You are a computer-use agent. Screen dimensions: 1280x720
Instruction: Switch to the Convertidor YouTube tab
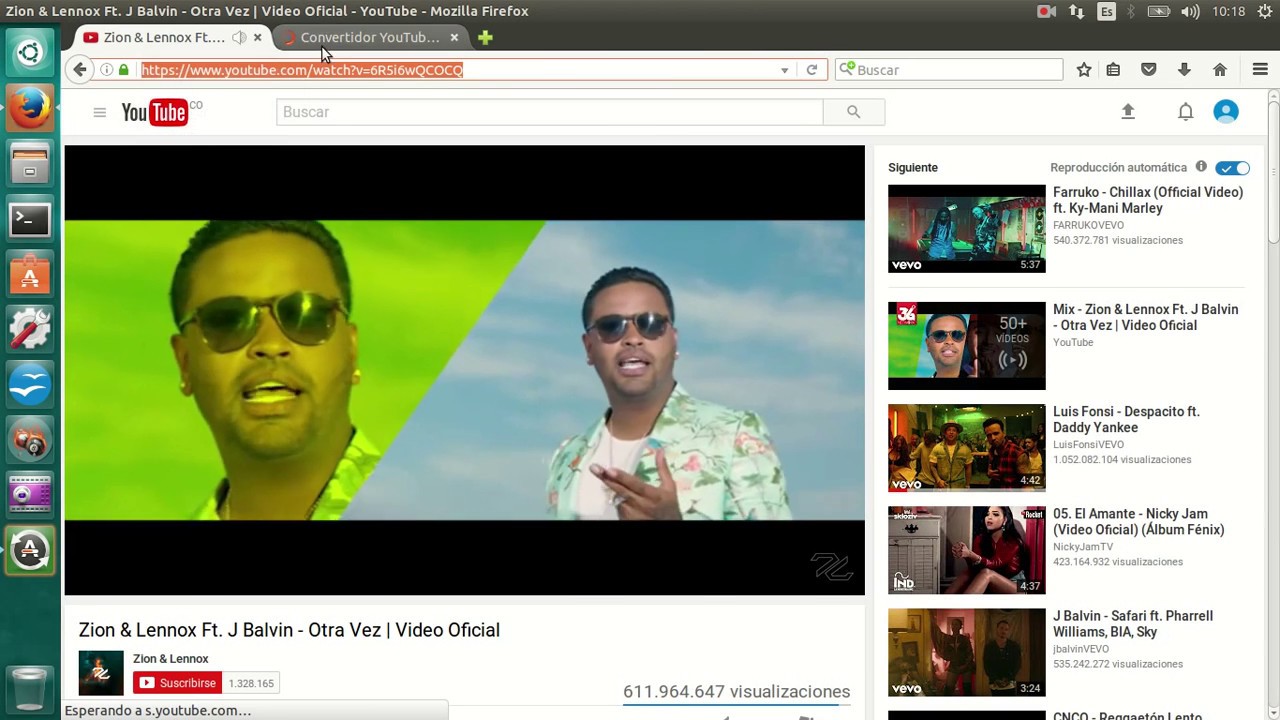pyautogui.click(x=370, y=37)
